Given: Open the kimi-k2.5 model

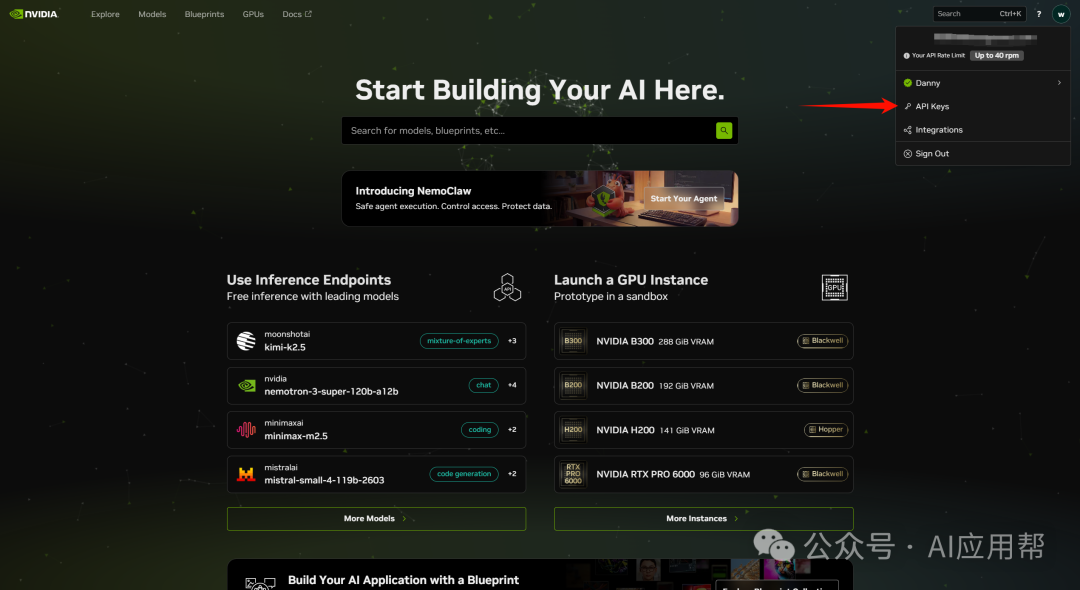Looking at the screenshot, I should [x=376, y=341].
